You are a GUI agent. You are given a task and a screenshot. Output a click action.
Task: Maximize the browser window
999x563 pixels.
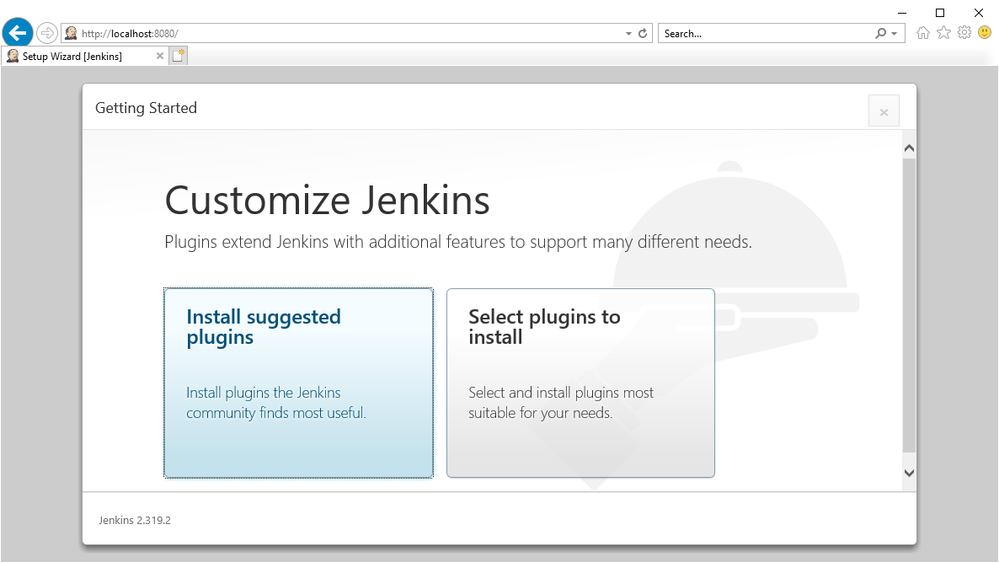(x=940, y=13)
